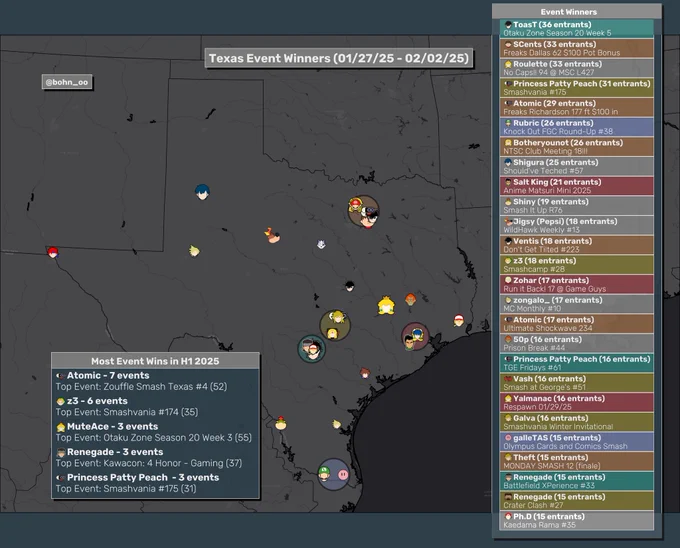Click the 'Battlefield XPerience #33' event text
680x548 pixels.
click(x=549, y=486)
